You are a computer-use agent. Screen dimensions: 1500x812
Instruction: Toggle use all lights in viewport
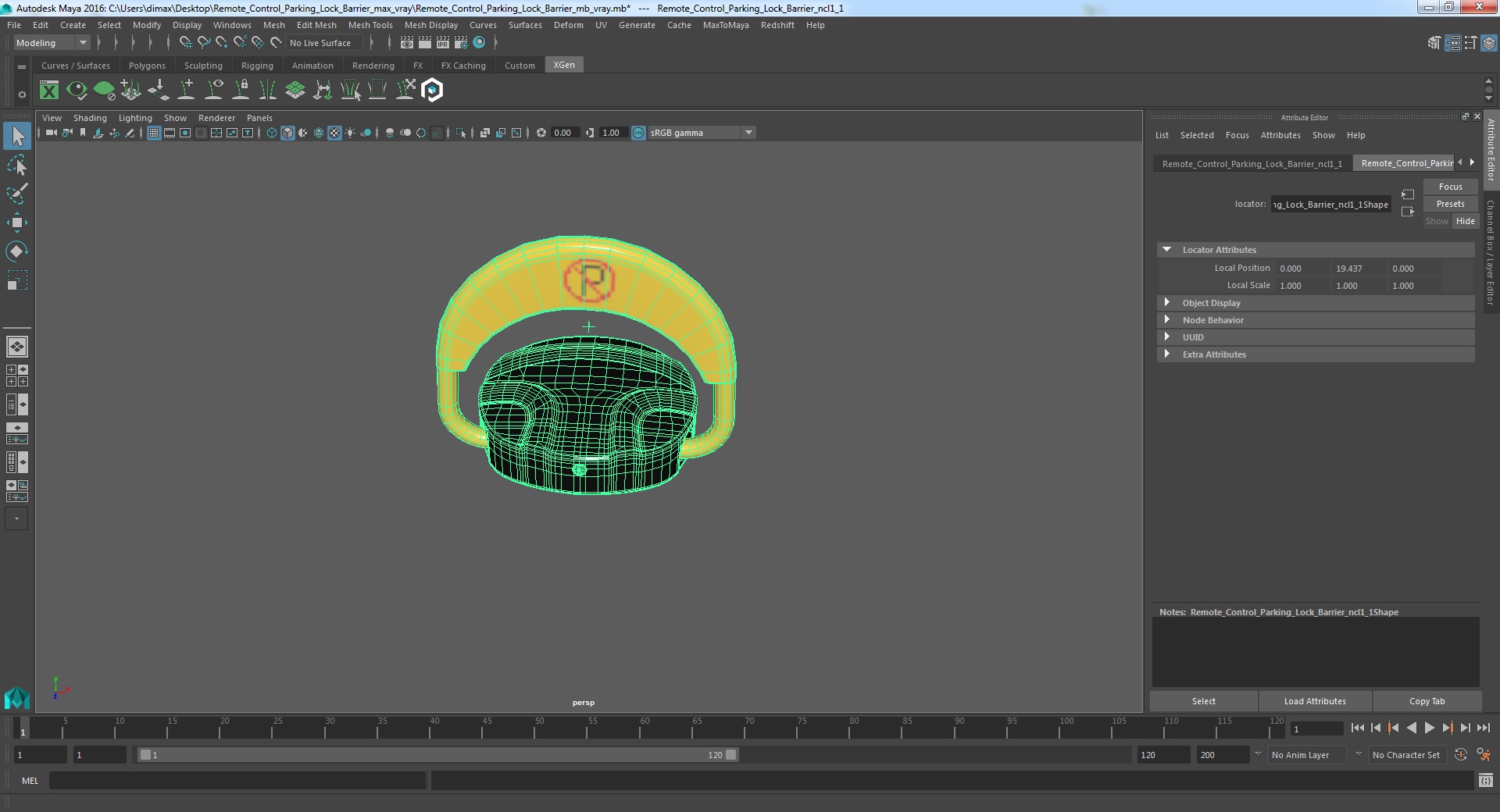click(350, 133)
